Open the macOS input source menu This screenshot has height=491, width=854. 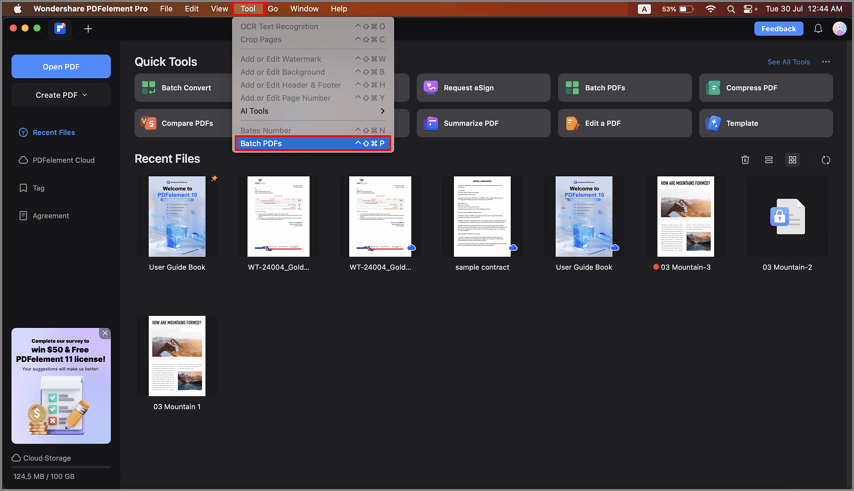coord(644,9)
